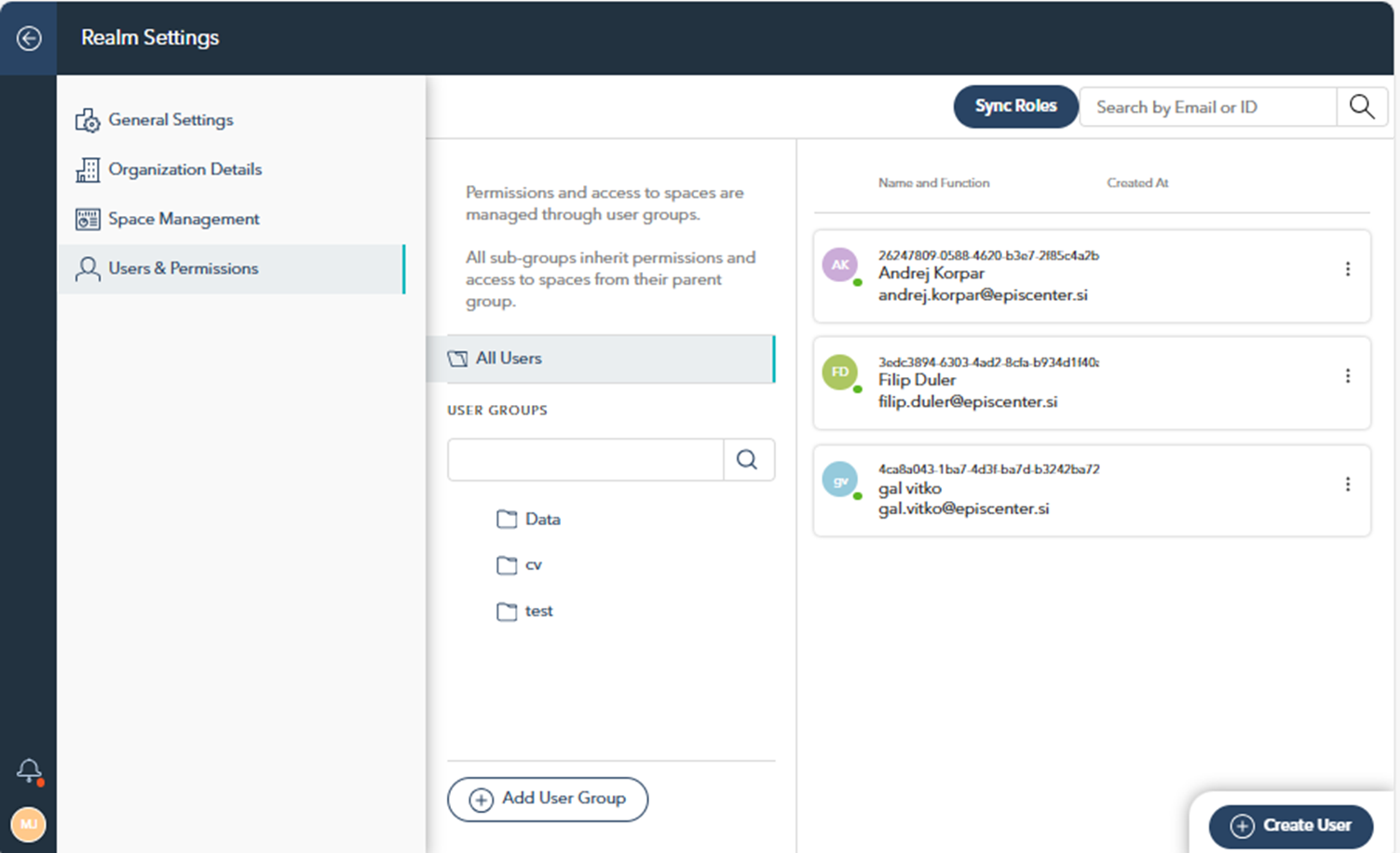Select Users & Permissions menu item
1400x853 pixels.
231,269
